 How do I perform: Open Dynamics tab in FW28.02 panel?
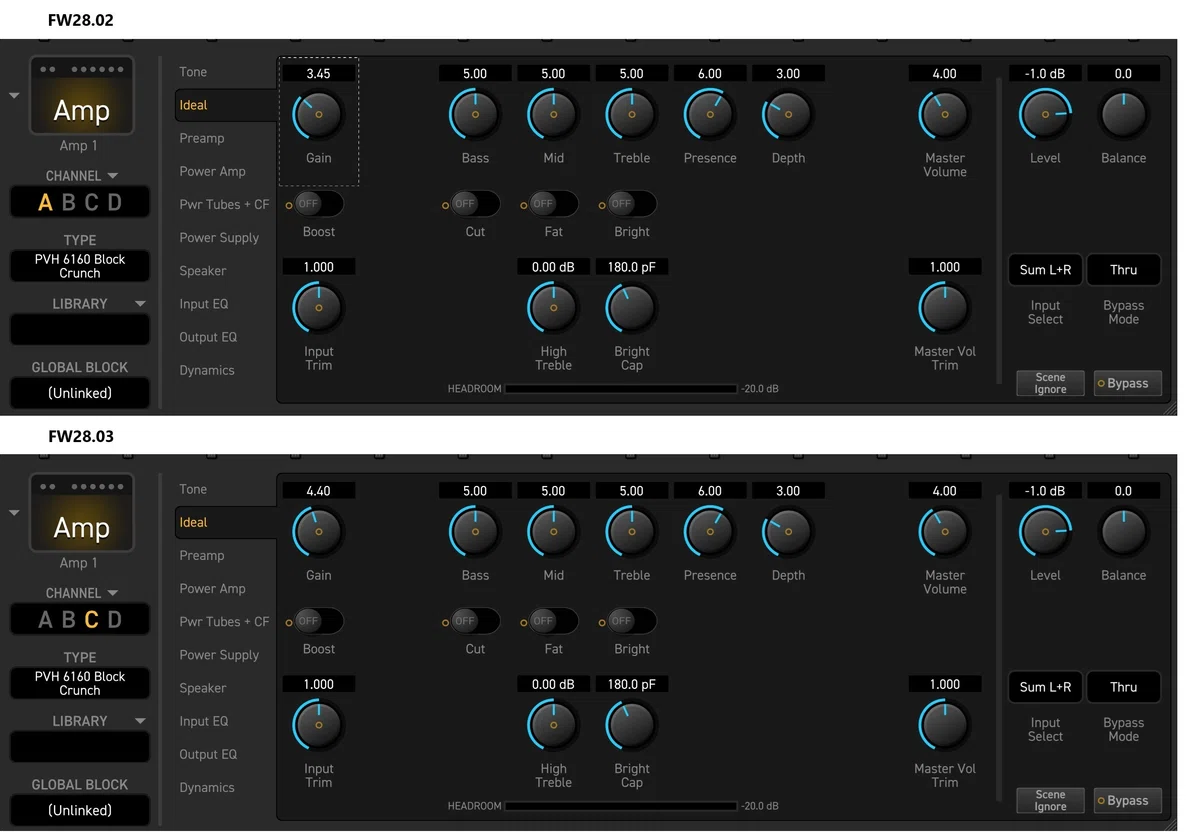tap(207, 370)
